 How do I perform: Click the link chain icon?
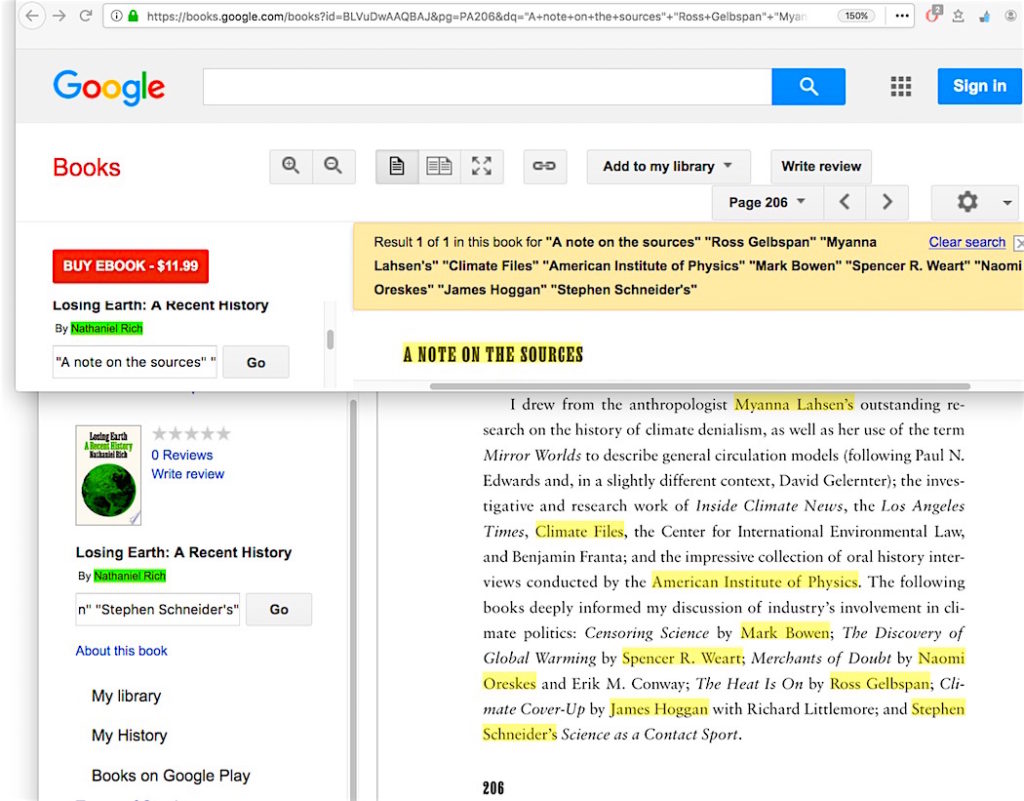tap(544, 167)
